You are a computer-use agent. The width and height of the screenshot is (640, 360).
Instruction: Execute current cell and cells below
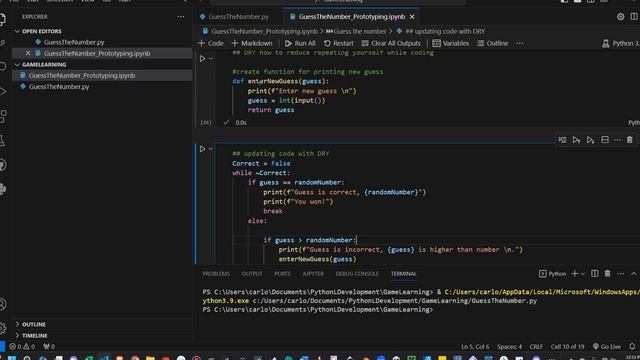coord(590,140)
